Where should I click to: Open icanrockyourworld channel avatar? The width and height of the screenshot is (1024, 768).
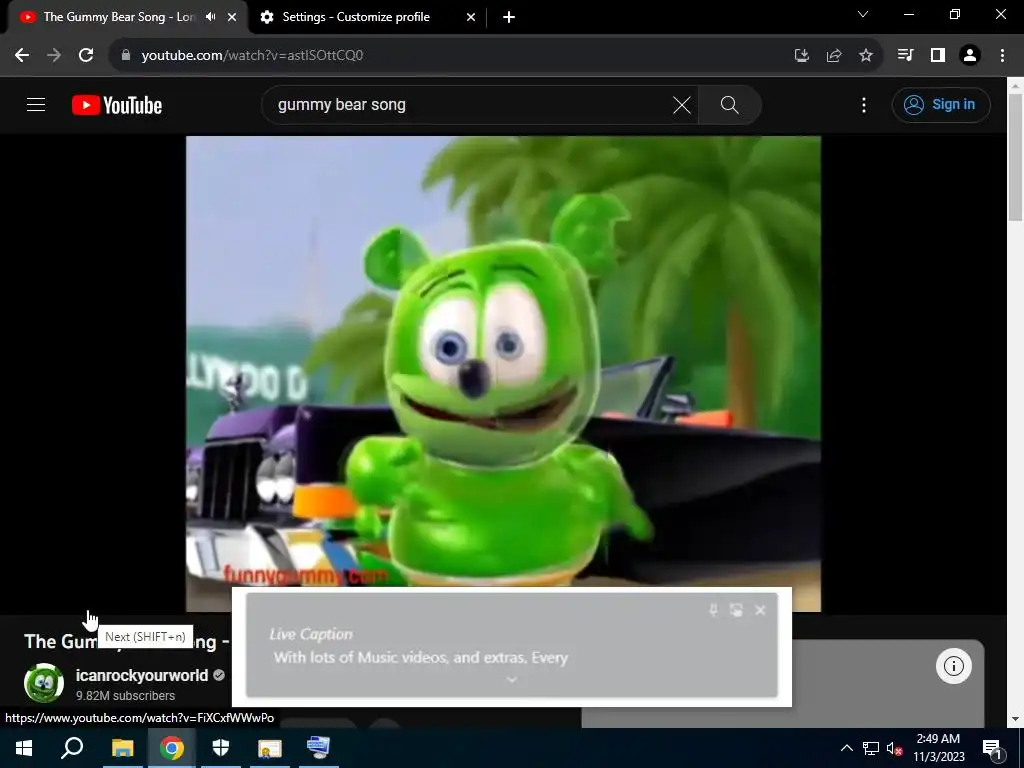click(44, 683)
